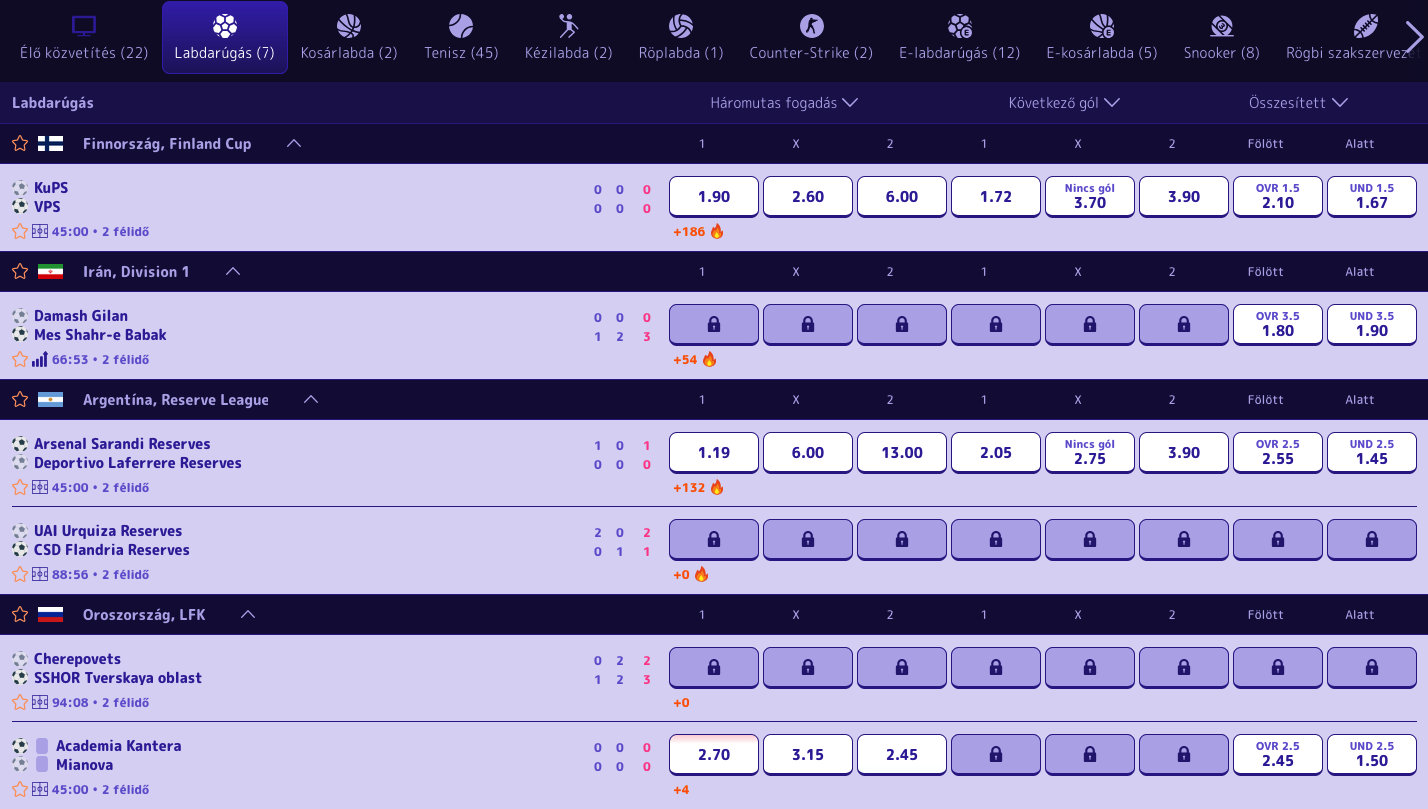
Task: Click the CSD Flandria Reserves team ball icon
Action: [x=20, y=550]
